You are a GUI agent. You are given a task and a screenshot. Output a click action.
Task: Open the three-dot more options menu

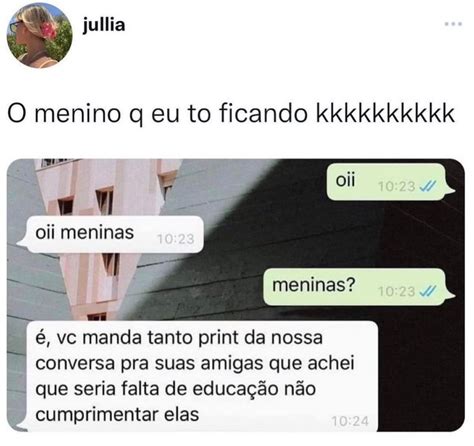pos(453,24)
